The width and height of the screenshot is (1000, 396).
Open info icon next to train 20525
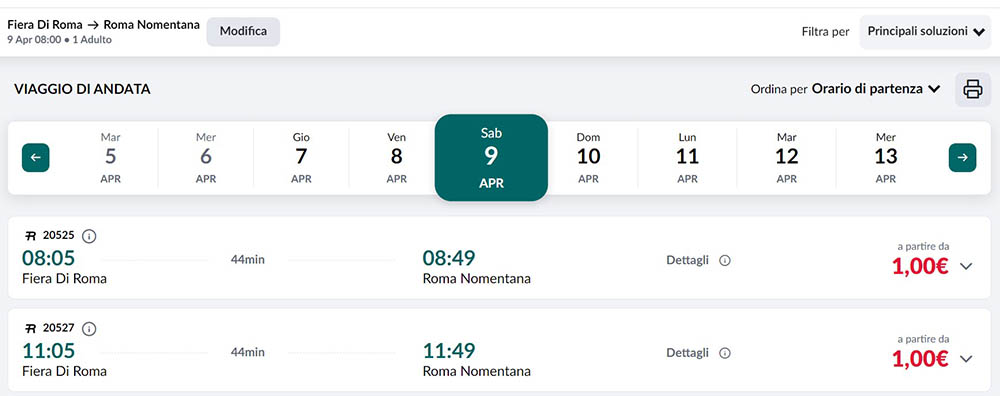(x=89, y=237)
